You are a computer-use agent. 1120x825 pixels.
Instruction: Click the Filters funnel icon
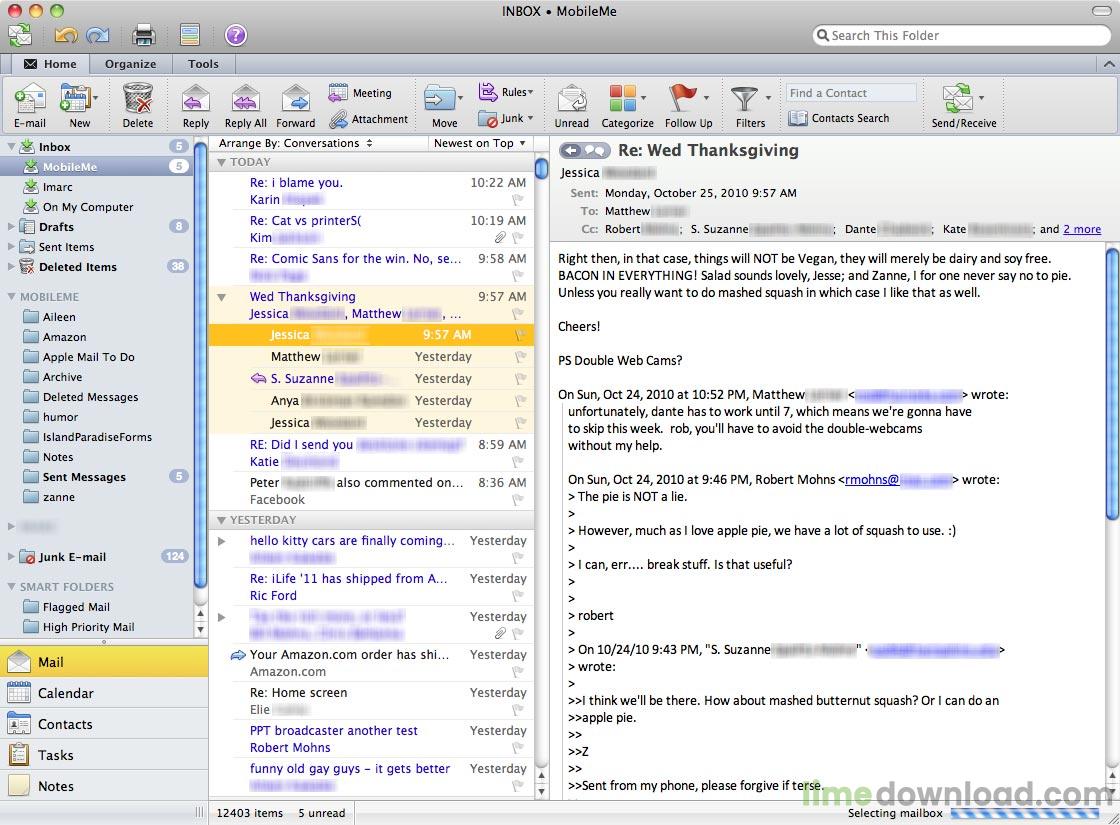[x=744, y=98]
